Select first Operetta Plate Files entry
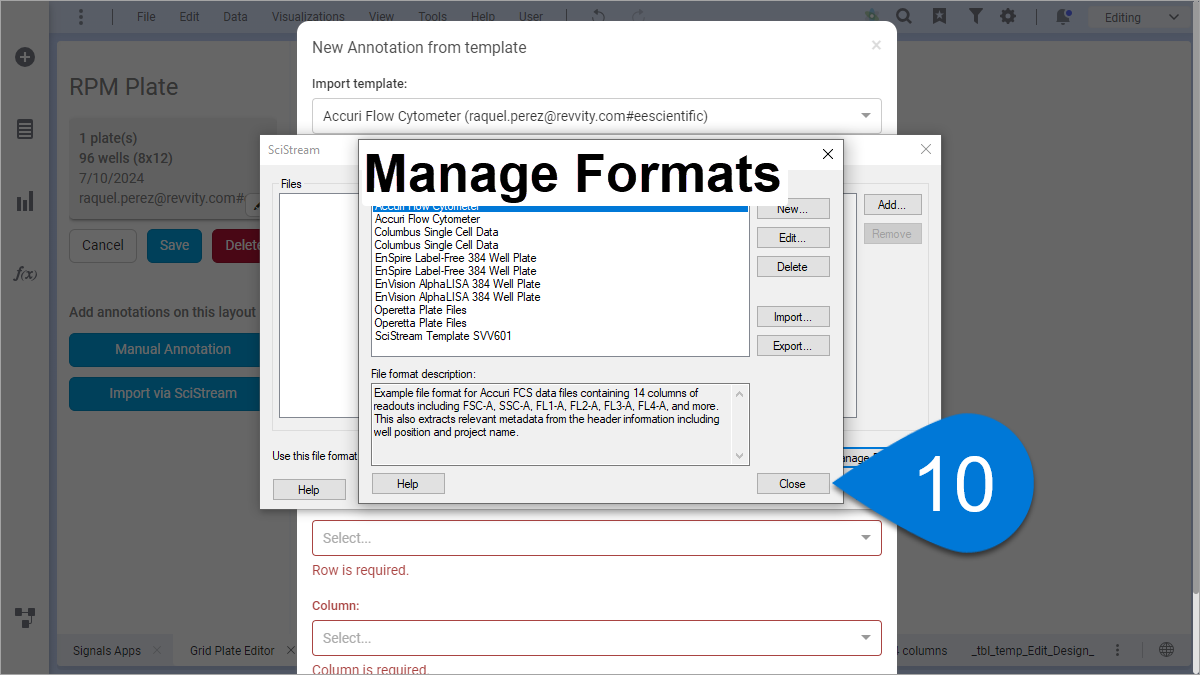Screen dimensions: 1200x675 pyautogui.click(x=420, y=310)
